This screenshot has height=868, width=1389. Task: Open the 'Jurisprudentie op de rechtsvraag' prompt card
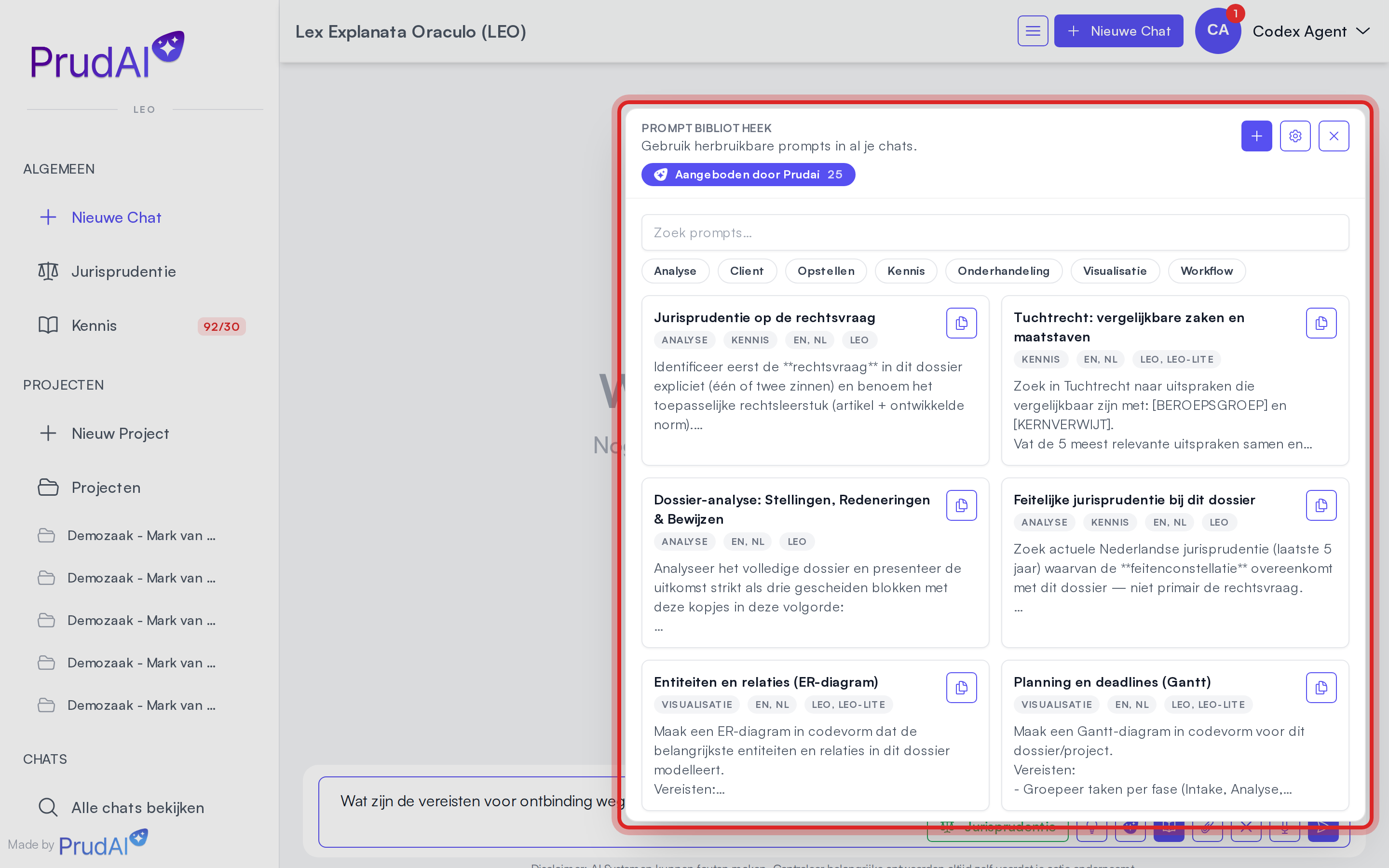click(x=815, y=380)
